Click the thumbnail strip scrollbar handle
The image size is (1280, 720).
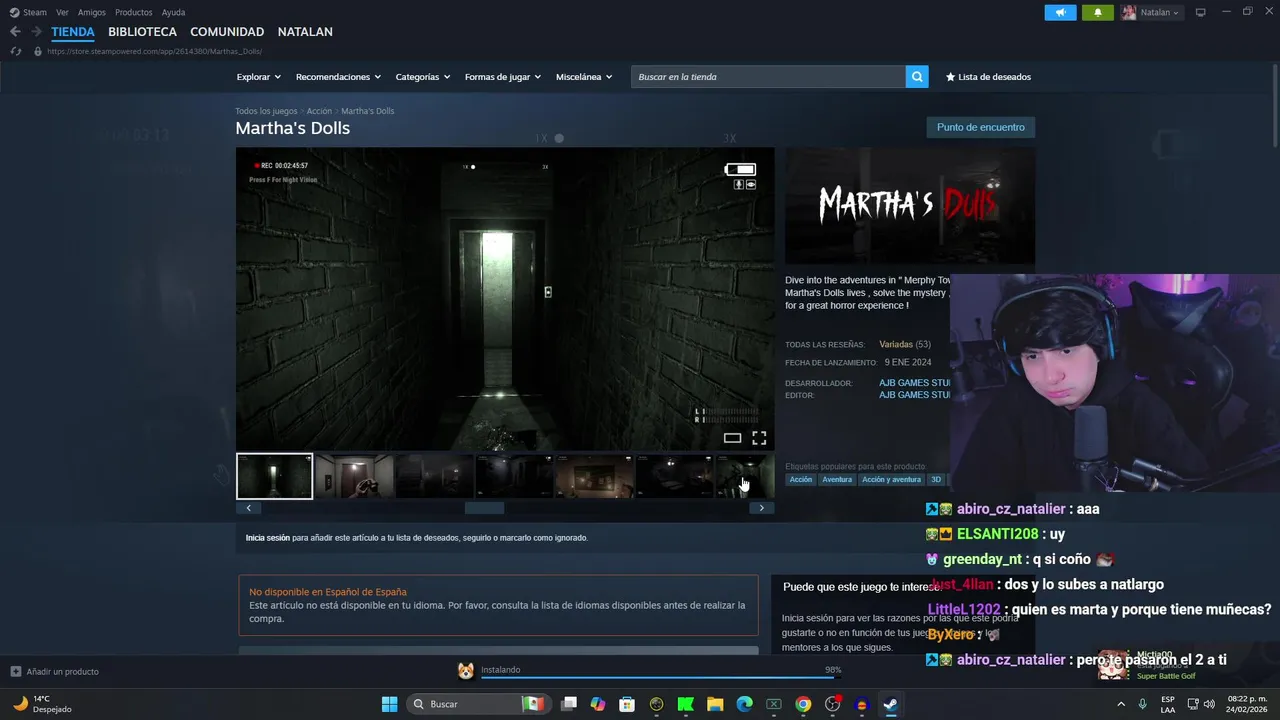click(484, 508)
